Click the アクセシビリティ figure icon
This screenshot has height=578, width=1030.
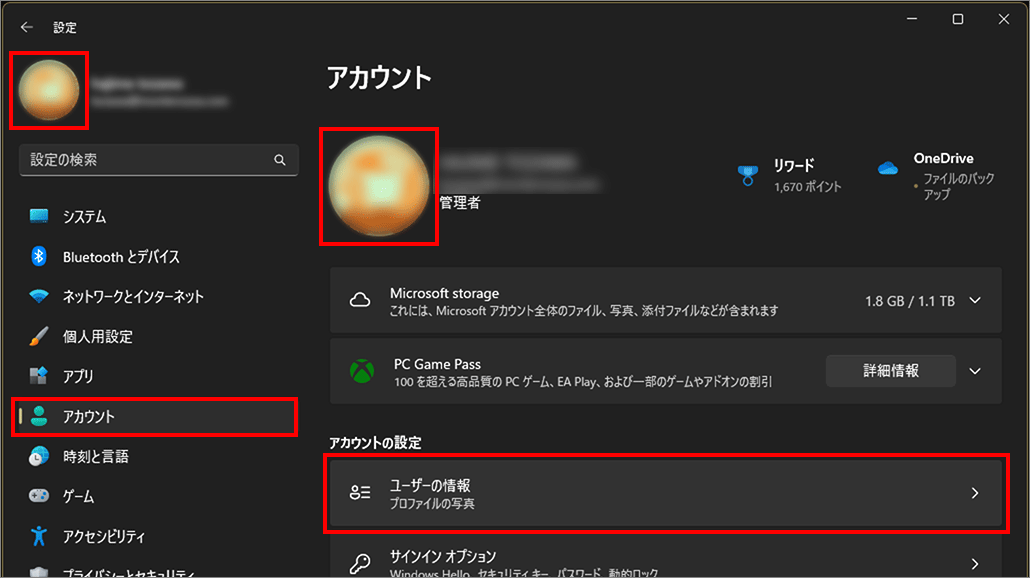click(39, 536)
